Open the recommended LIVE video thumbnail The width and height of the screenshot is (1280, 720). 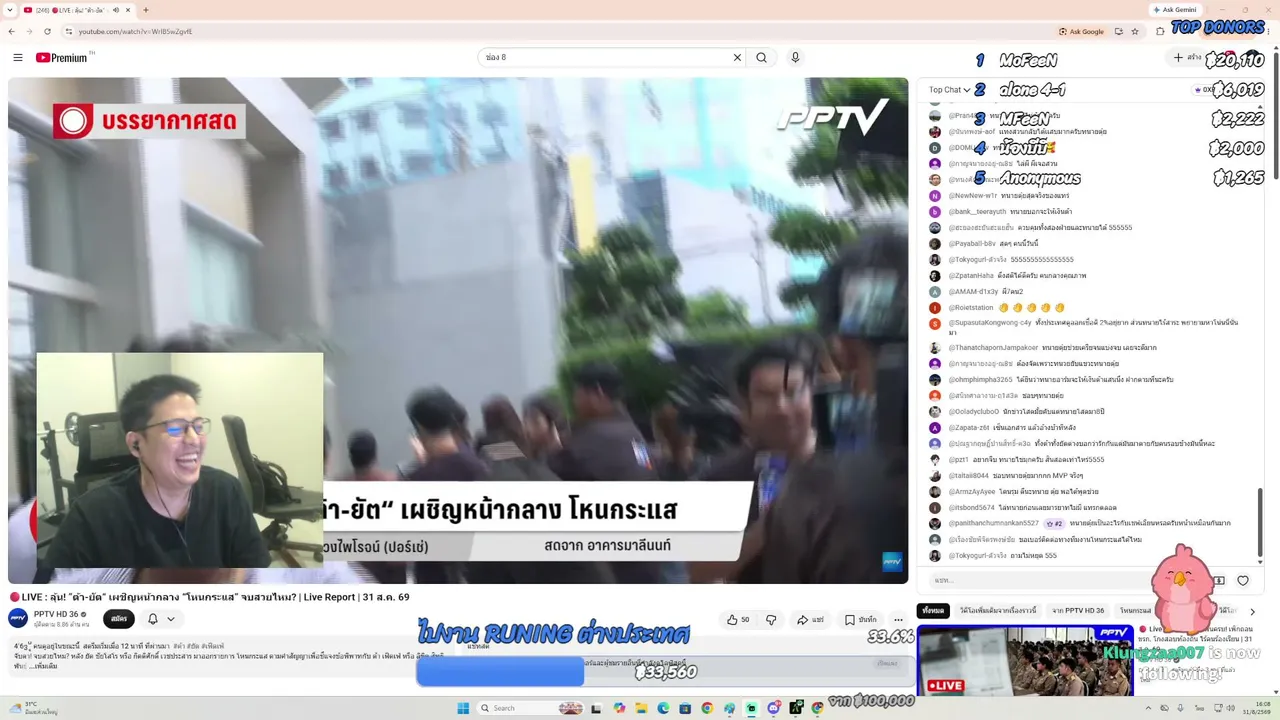pos(1025,661)
